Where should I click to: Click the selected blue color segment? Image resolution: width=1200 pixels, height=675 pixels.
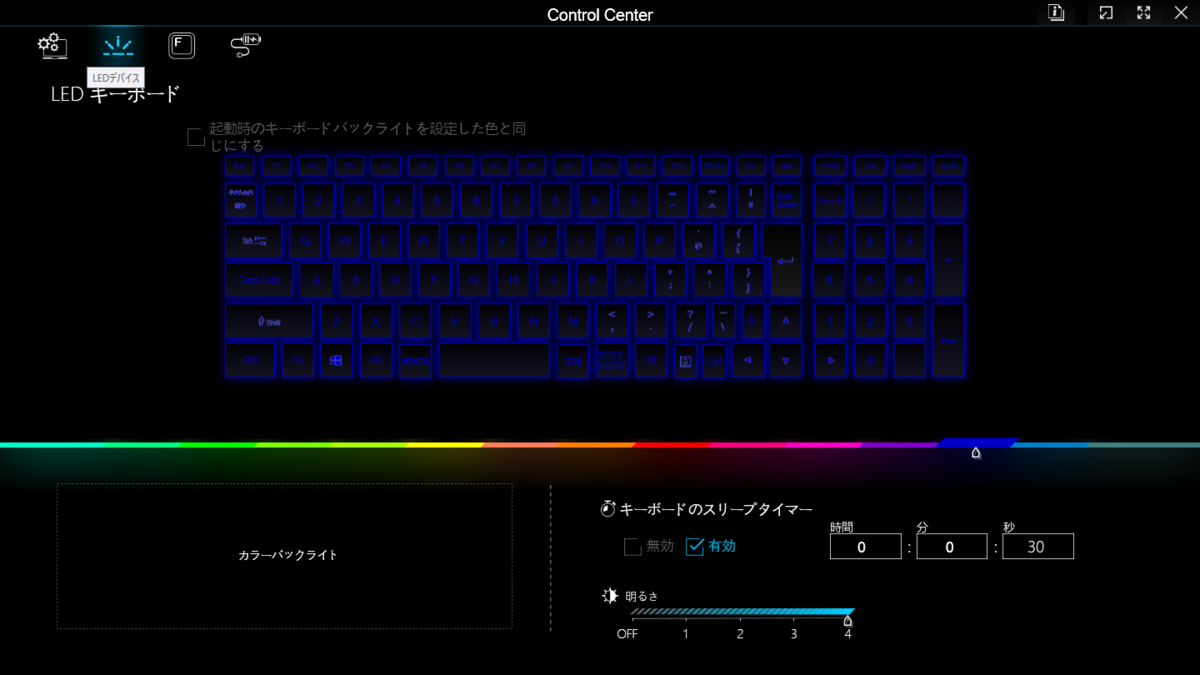[x=977, y=442]
